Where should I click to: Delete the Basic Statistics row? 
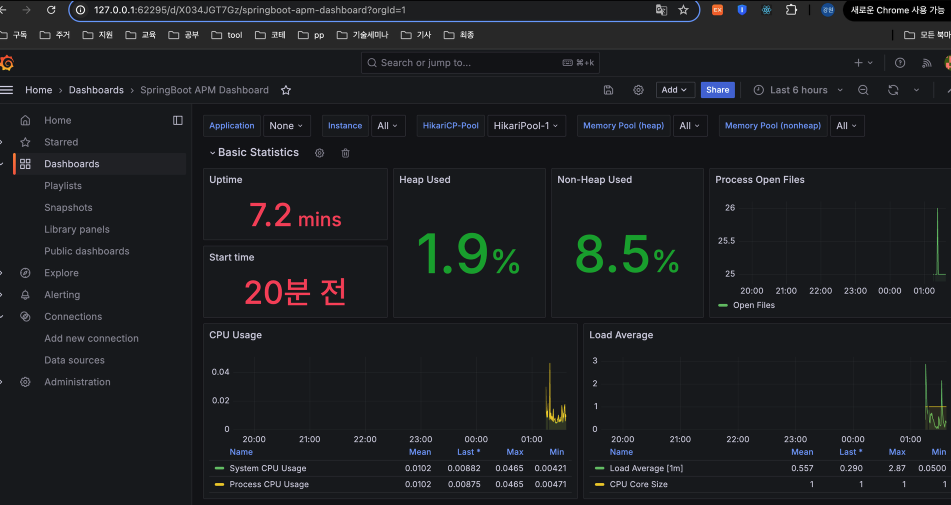346,153
